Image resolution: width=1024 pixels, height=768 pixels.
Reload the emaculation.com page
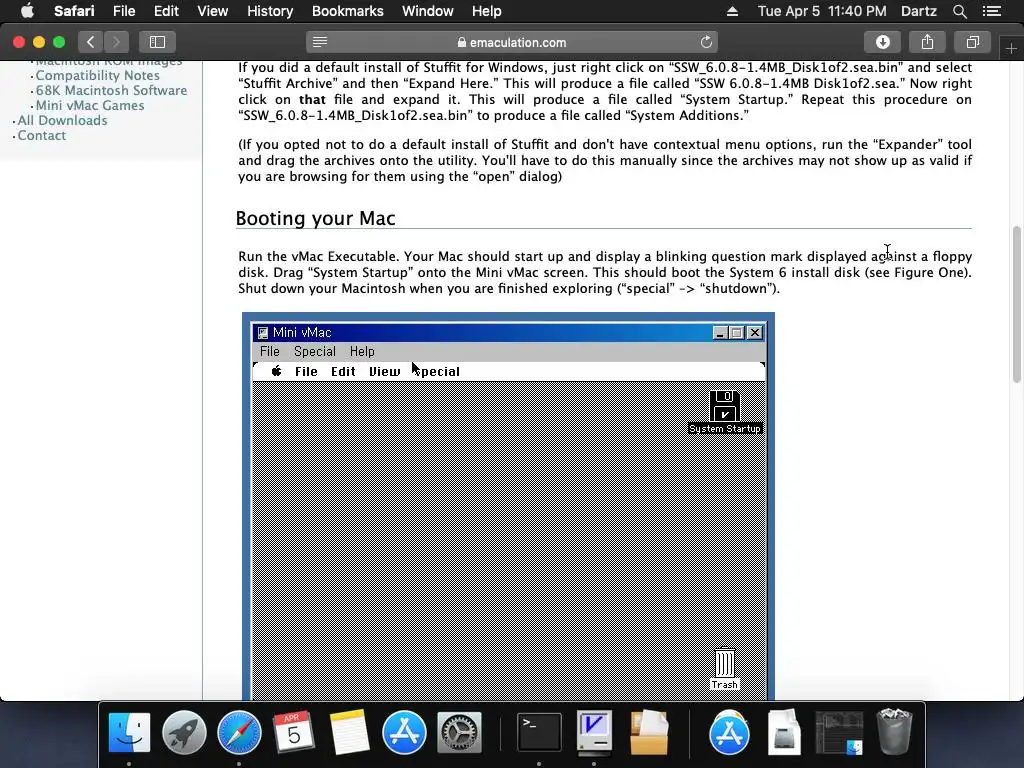(x=706, y=42)
